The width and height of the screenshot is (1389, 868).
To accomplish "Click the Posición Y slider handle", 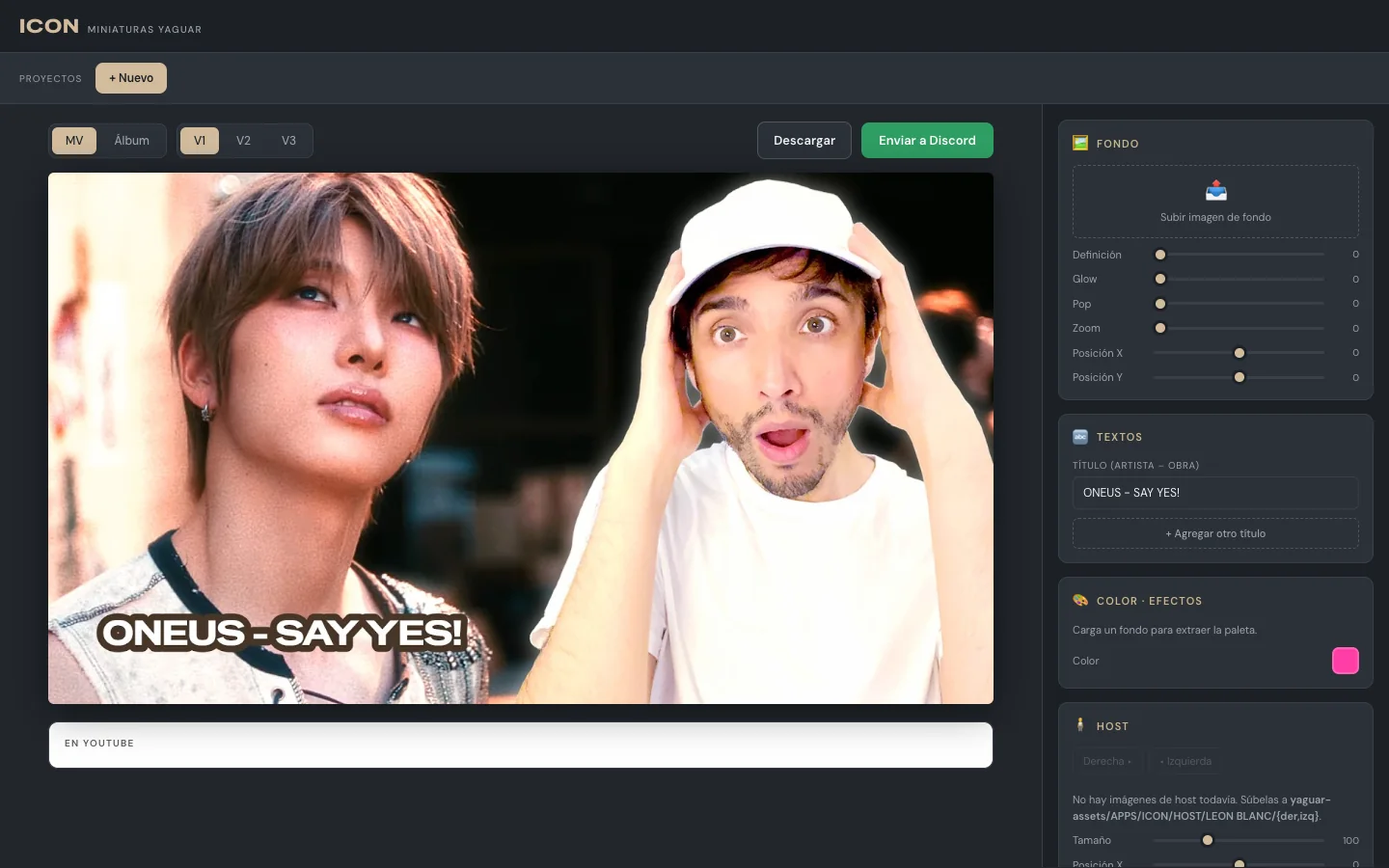I will pyautogui.click(x=1239, y=377).
